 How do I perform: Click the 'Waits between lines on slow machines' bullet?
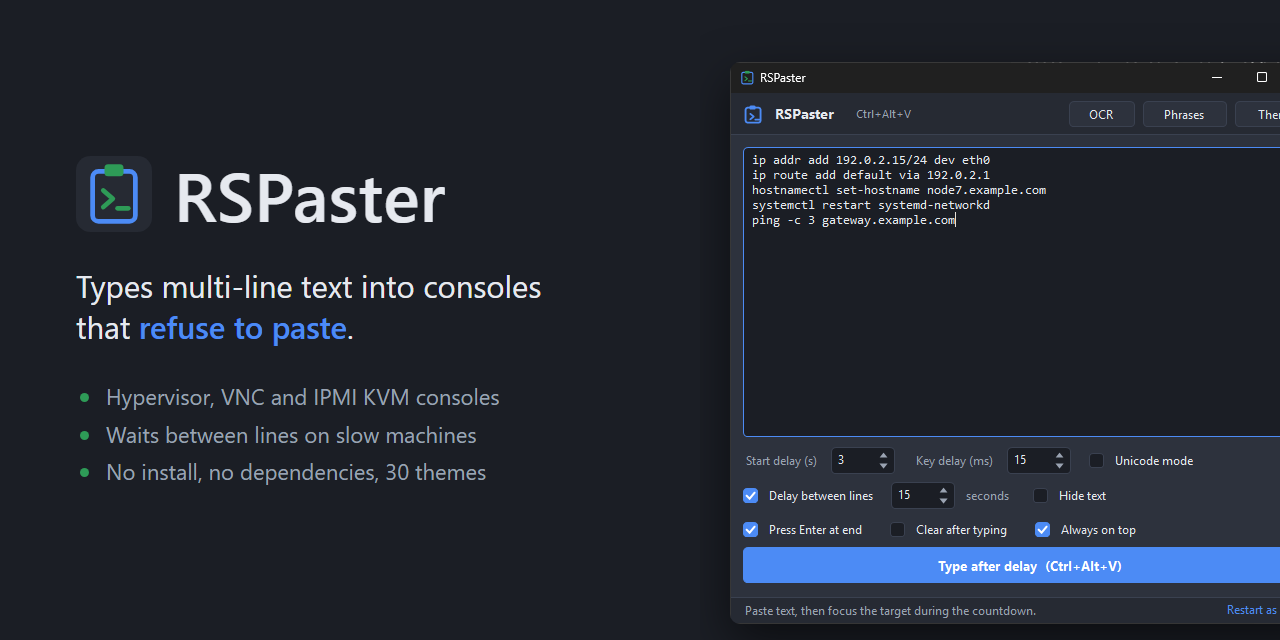click(291, 435)
